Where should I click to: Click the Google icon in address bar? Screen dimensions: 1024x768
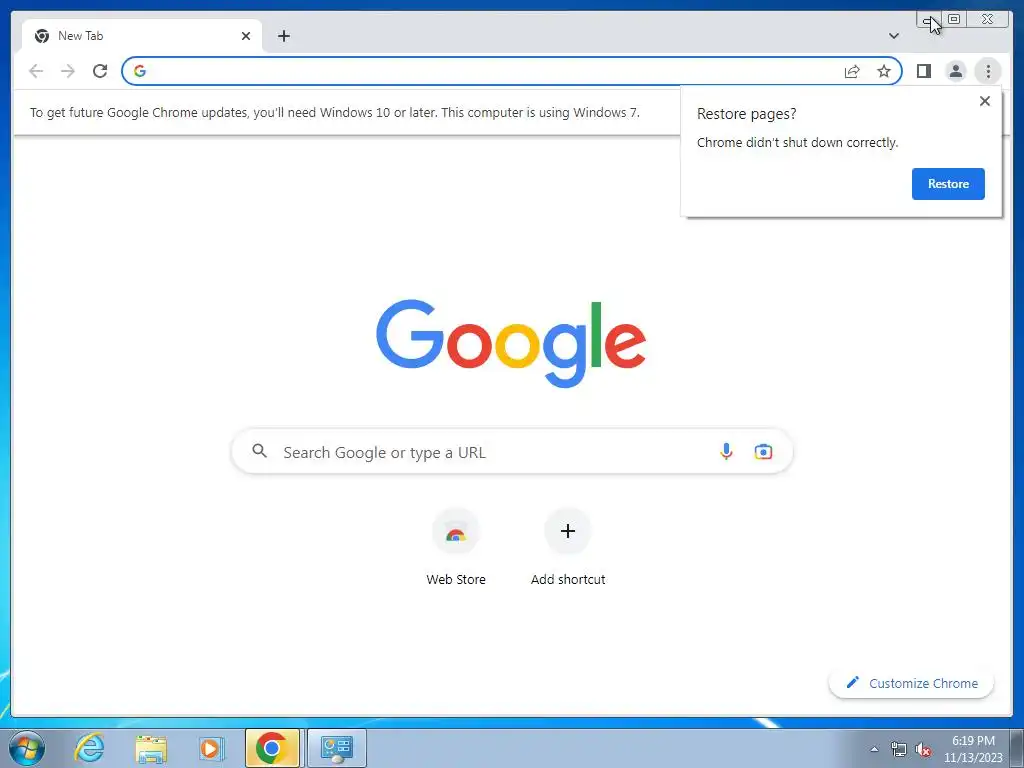(140, 71)
